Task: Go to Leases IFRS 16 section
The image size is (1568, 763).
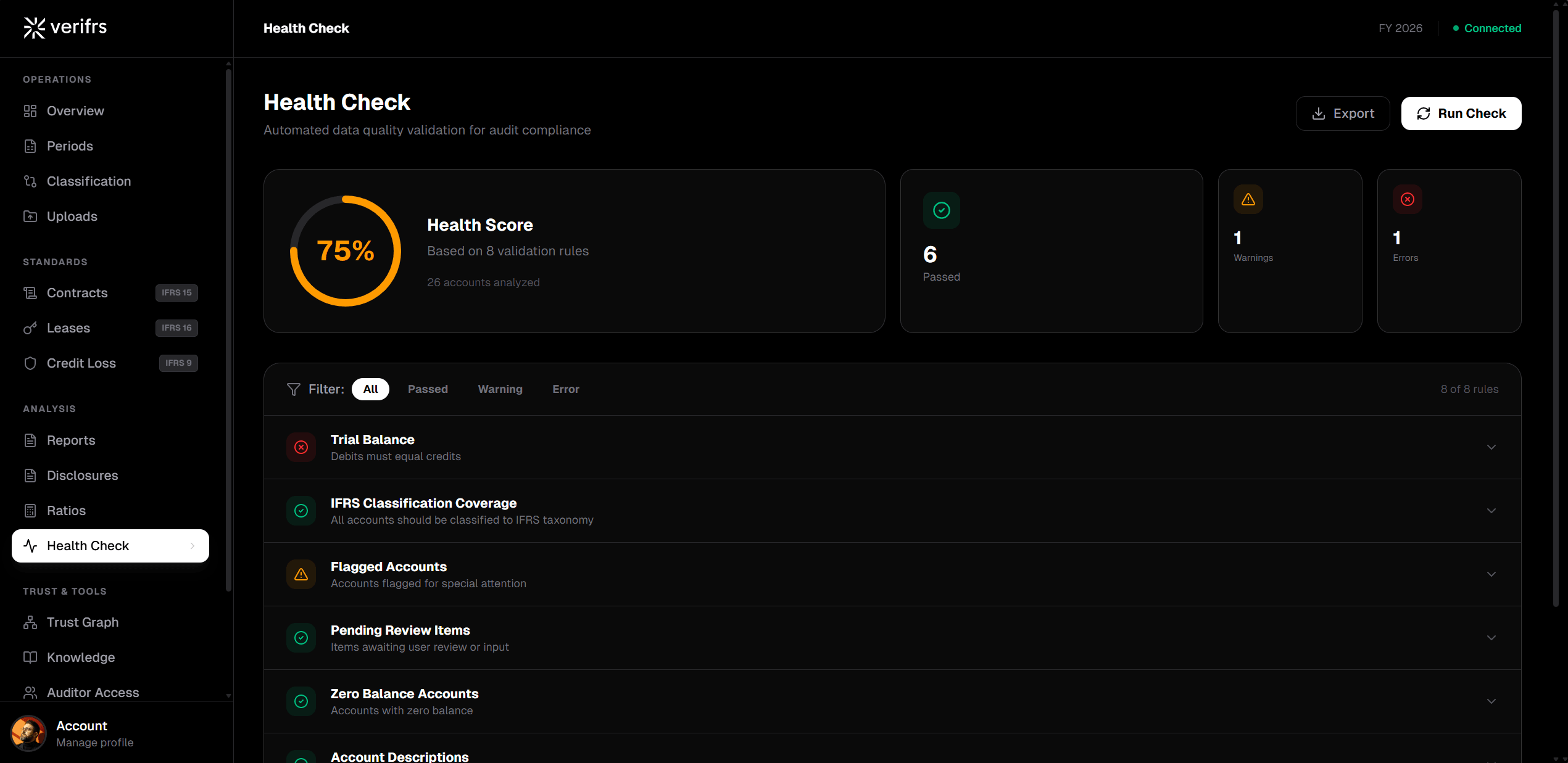Action: pyautogui.click(x=68, y=328)
